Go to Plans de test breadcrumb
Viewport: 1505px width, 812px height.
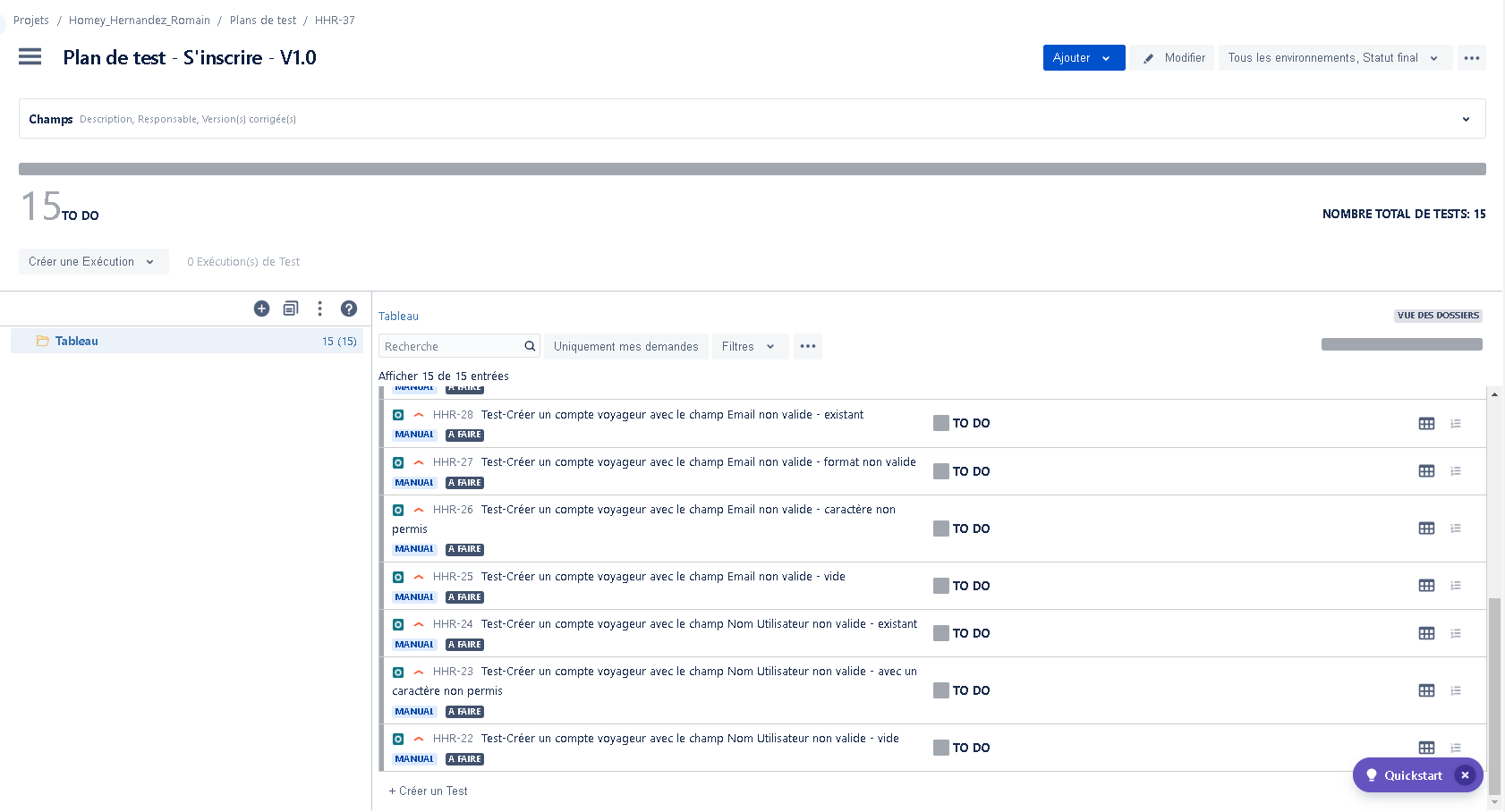(x=262, y=21)
